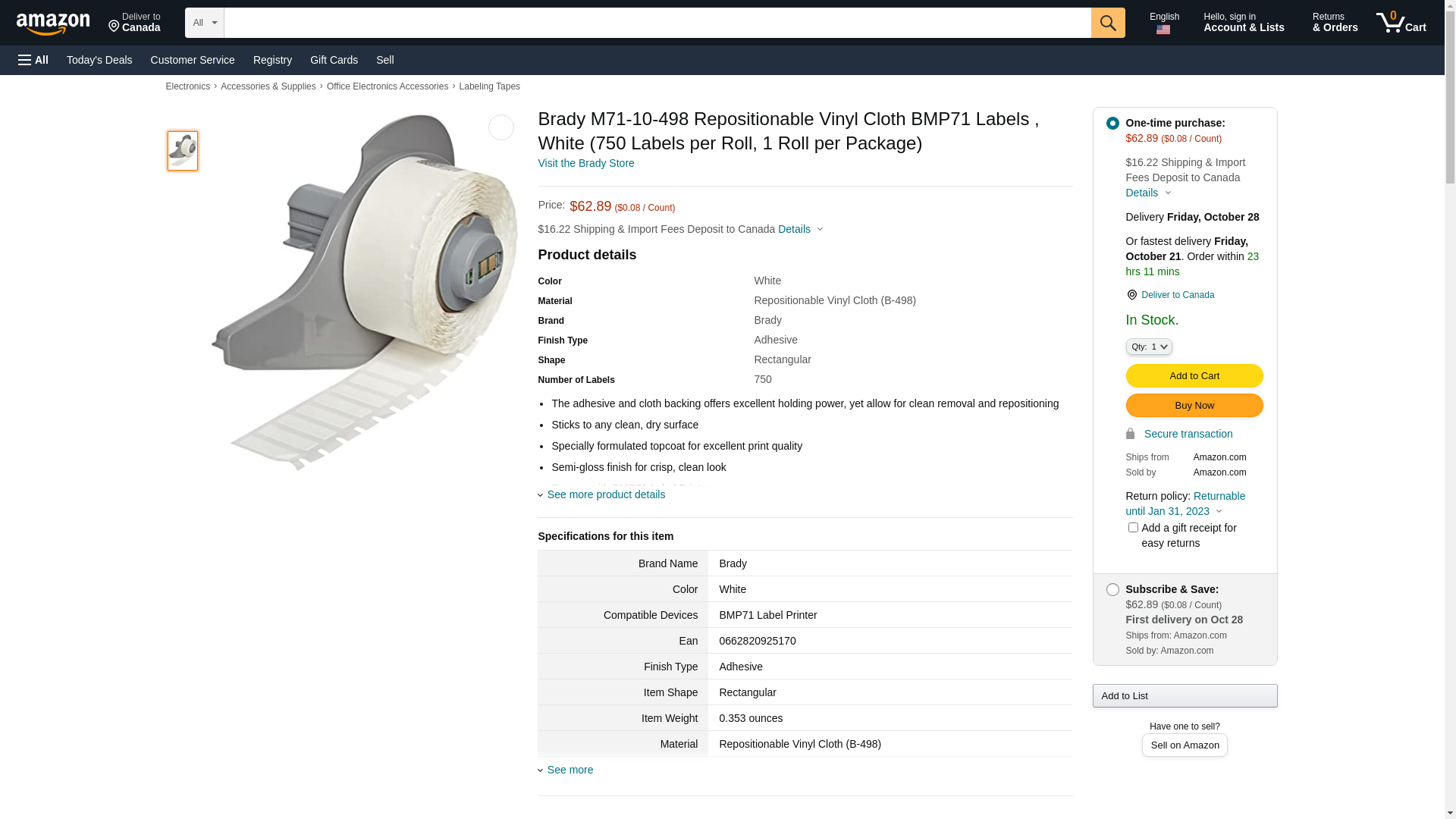
Task: Click into the Amazon search field
Action: pos(657,23)
